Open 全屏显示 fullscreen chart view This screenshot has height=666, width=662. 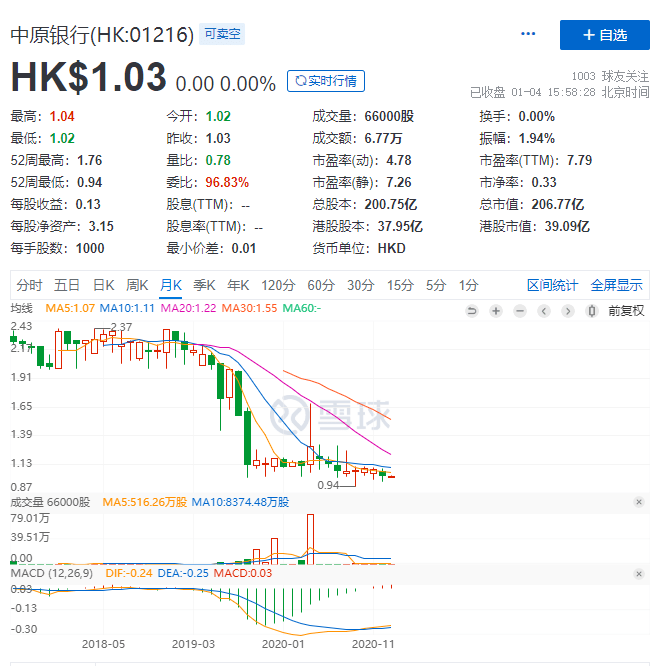[x=617, y=285]
